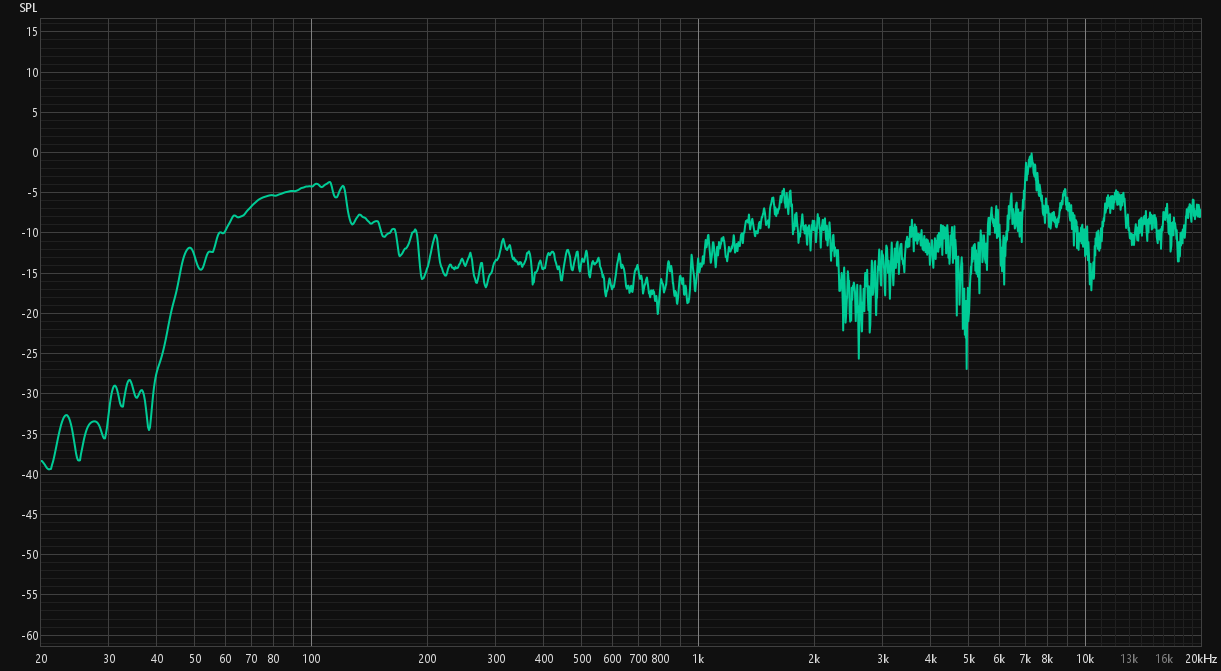Click the curve's bass peak at 100 Hz
Screen dimensions: 1221x671
[317, 183]
